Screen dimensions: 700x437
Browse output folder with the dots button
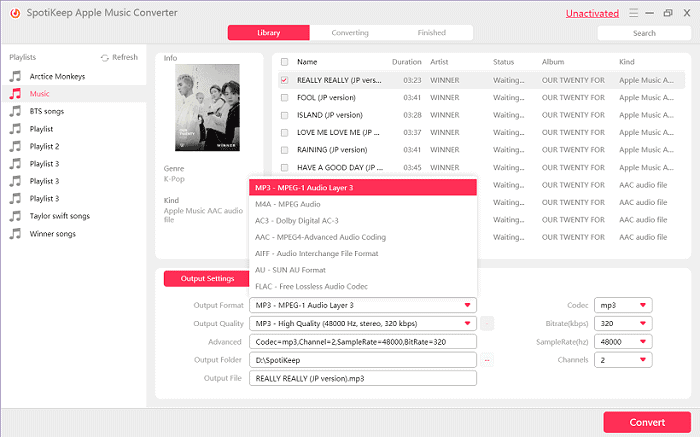(x=487, y=360)
